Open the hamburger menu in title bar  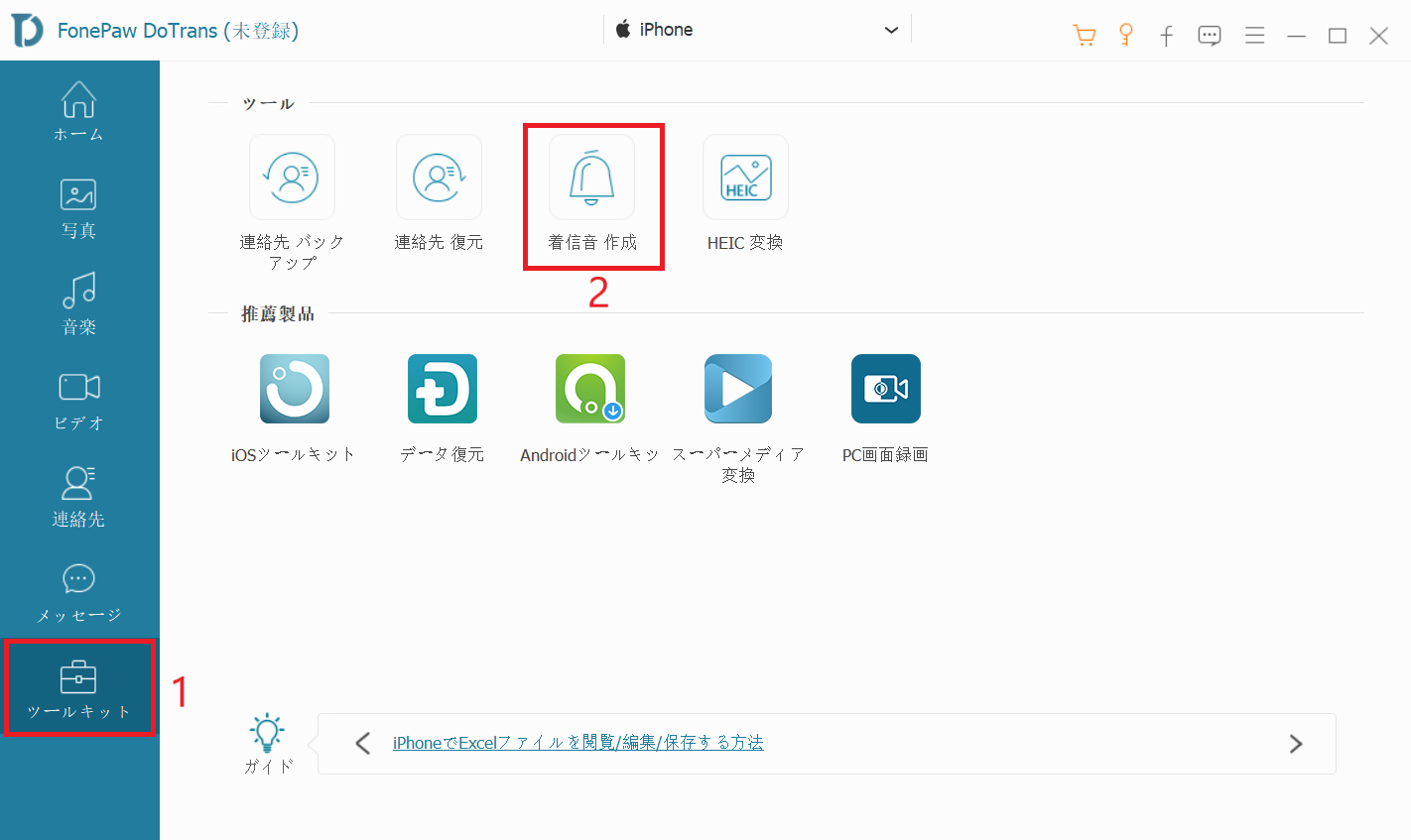click(1255, 36)
